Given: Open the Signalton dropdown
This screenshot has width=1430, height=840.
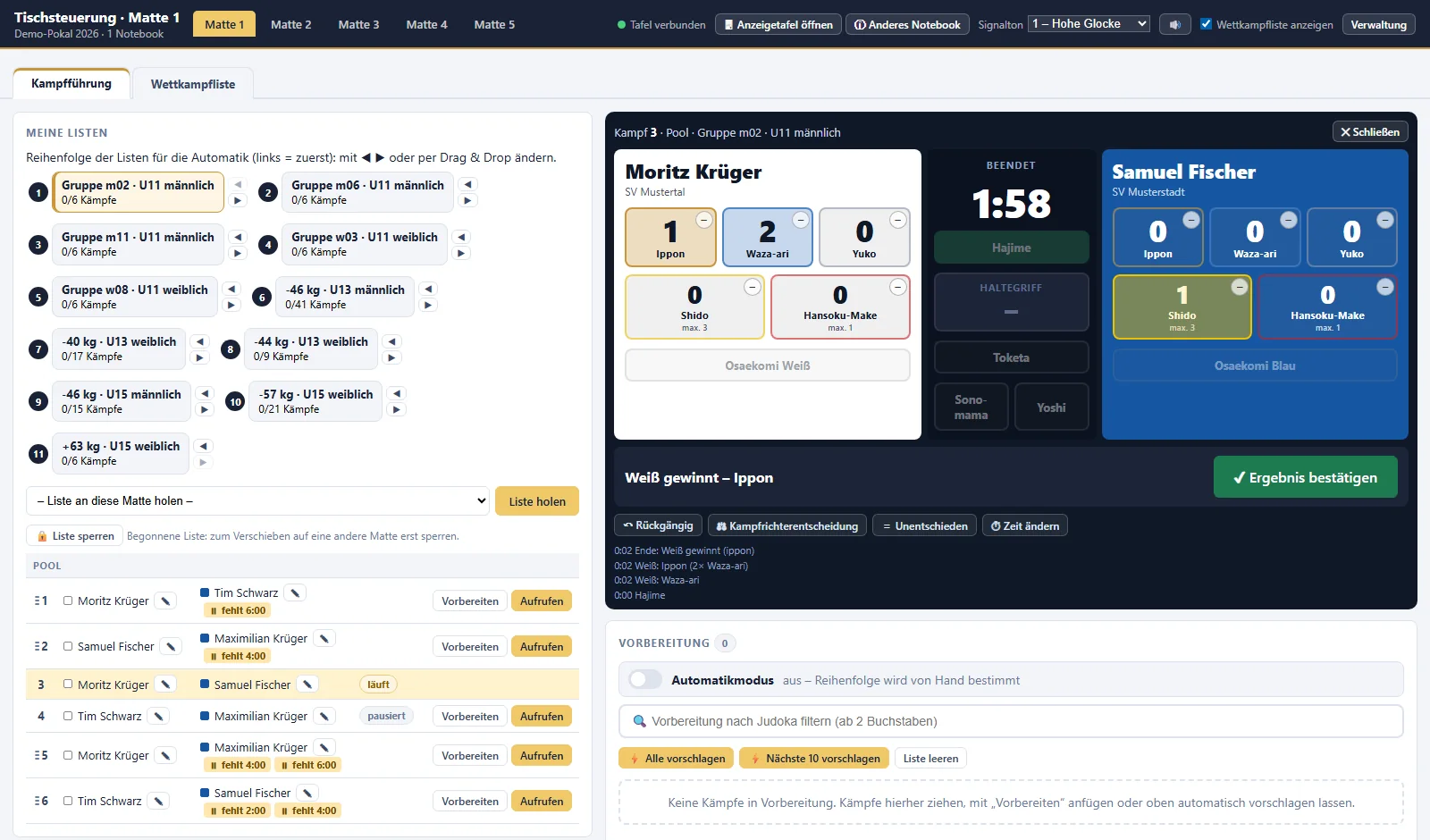Looking at the screenshot, I should (1089, 24).
